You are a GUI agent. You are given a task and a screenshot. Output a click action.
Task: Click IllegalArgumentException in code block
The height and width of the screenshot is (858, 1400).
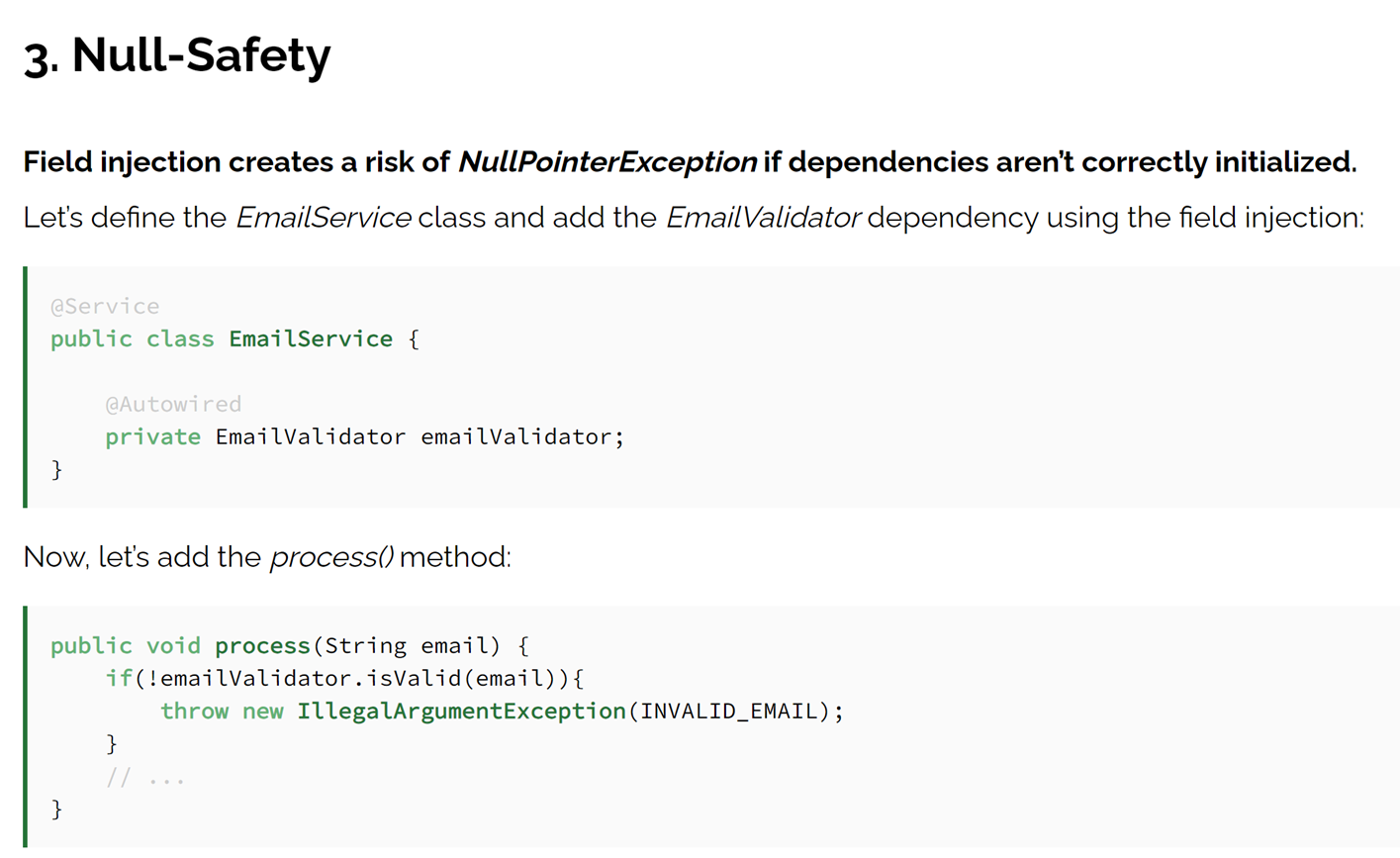tap(462, 712)
